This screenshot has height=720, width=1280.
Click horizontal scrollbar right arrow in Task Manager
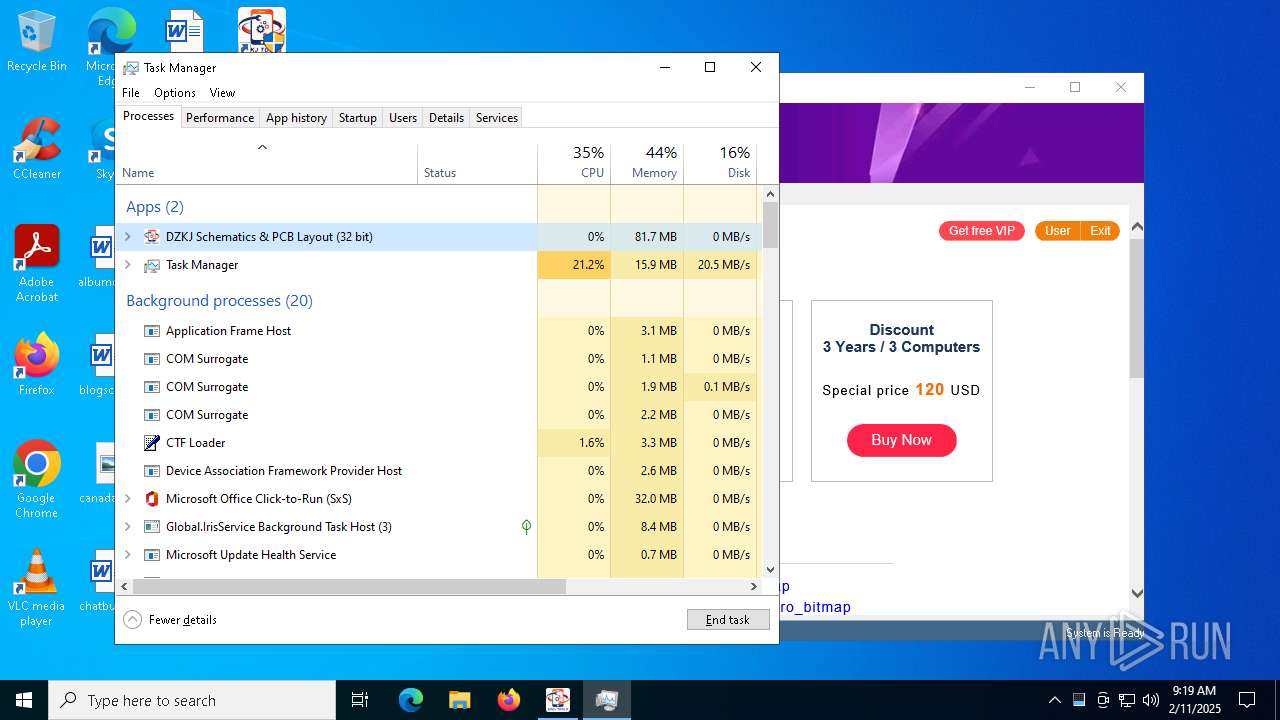[754, 587]
